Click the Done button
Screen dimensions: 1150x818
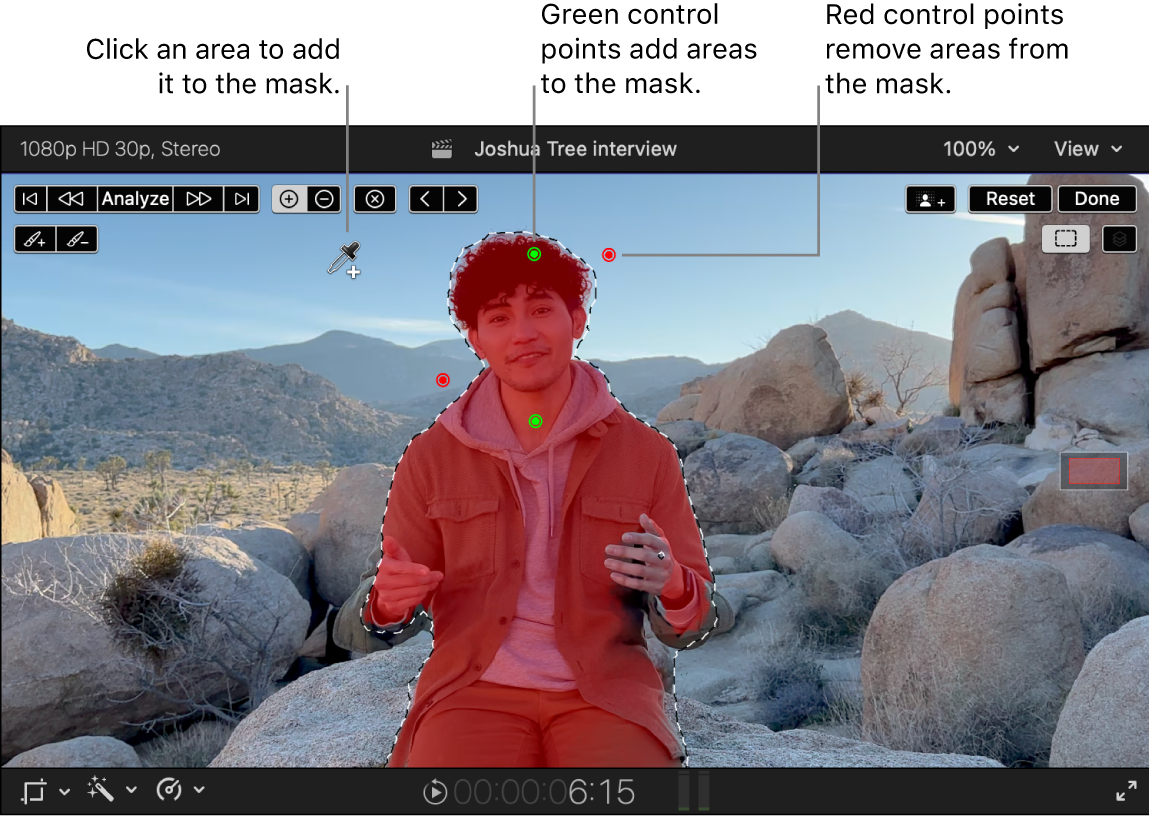1096,198
